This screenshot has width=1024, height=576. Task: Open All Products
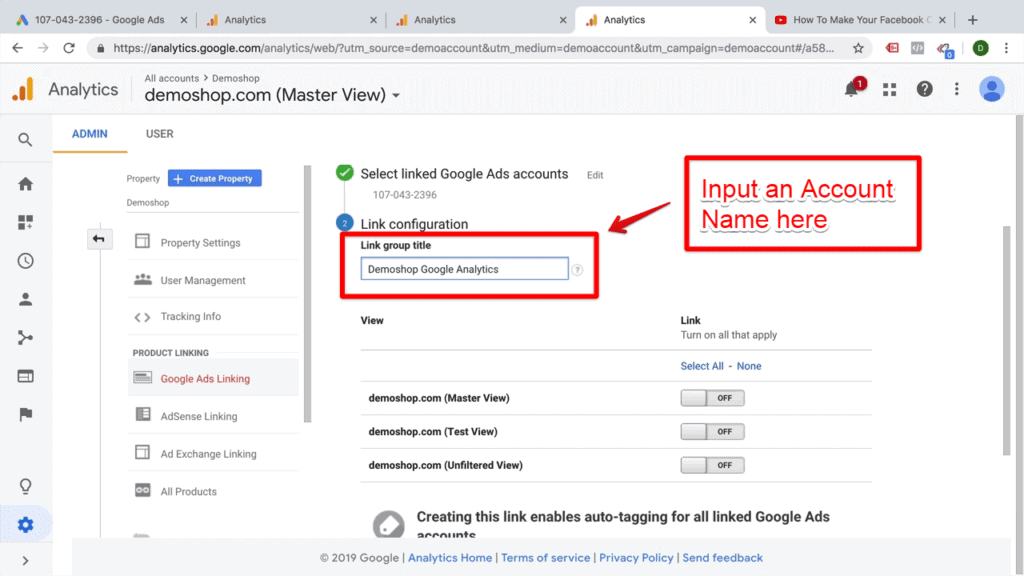click(188, 492)
